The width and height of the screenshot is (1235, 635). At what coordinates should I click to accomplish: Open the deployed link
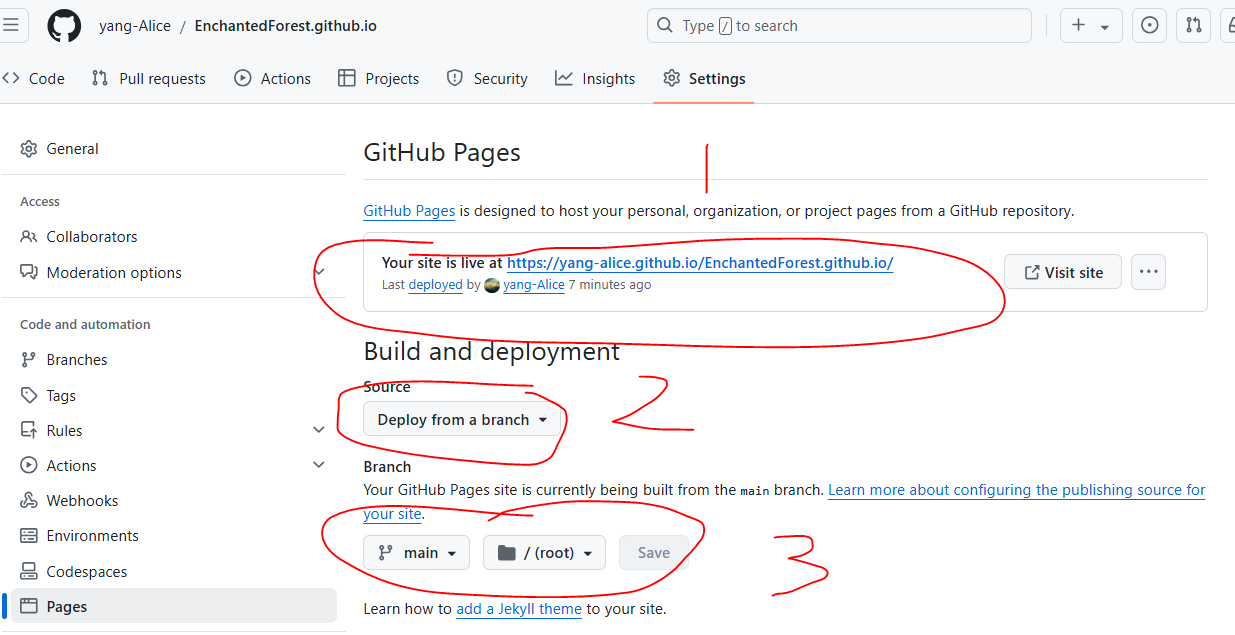click(x=435, y=285)
